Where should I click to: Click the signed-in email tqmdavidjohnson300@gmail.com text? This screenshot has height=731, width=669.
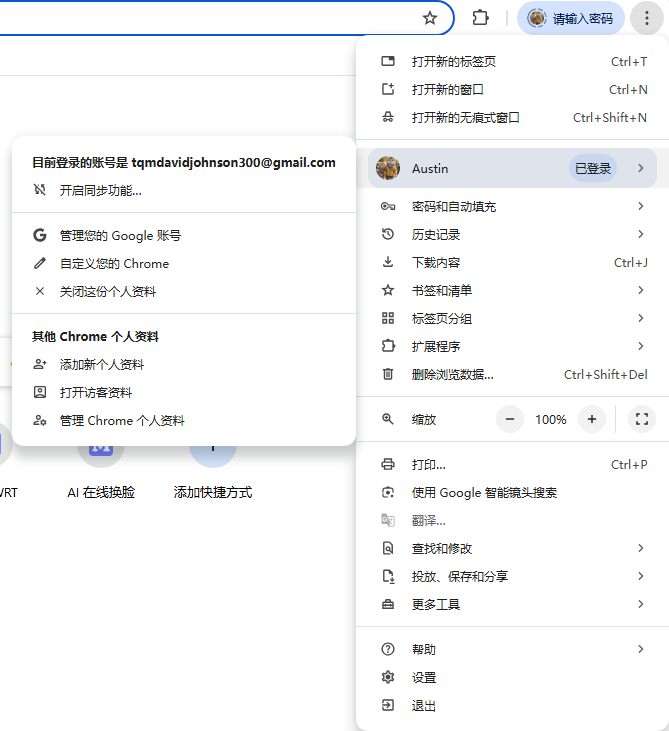pos(234,162)
